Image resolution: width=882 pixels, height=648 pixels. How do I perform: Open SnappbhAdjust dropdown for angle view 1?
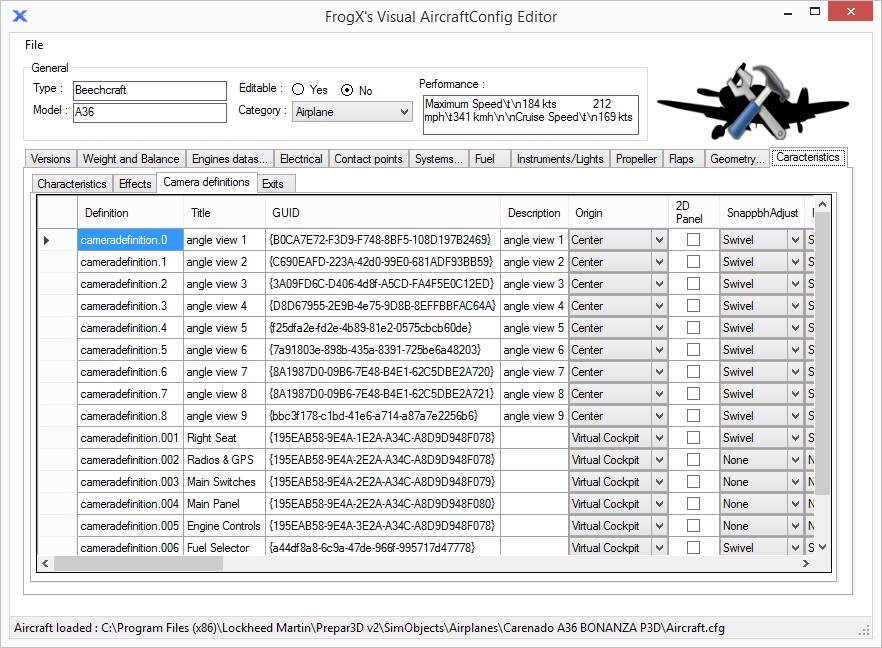point(795,240)
